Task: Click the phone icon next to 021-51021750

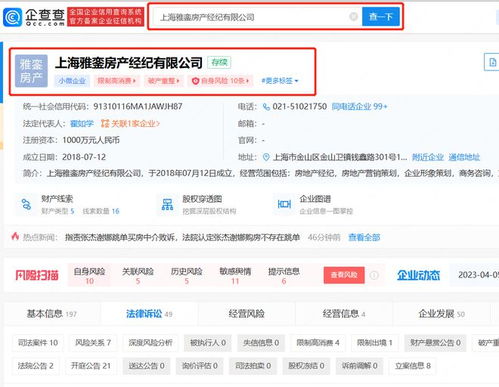Action: (x=266, y=107)
